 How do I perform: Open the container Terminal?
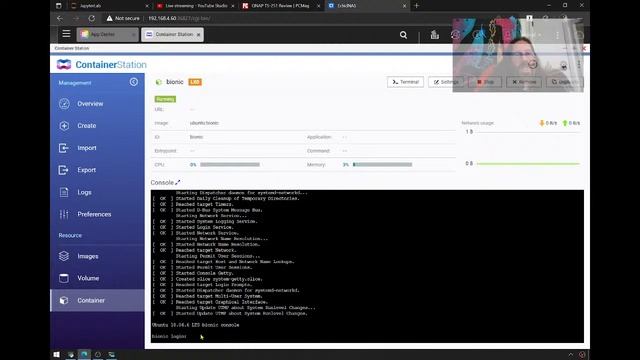point(405,82)
